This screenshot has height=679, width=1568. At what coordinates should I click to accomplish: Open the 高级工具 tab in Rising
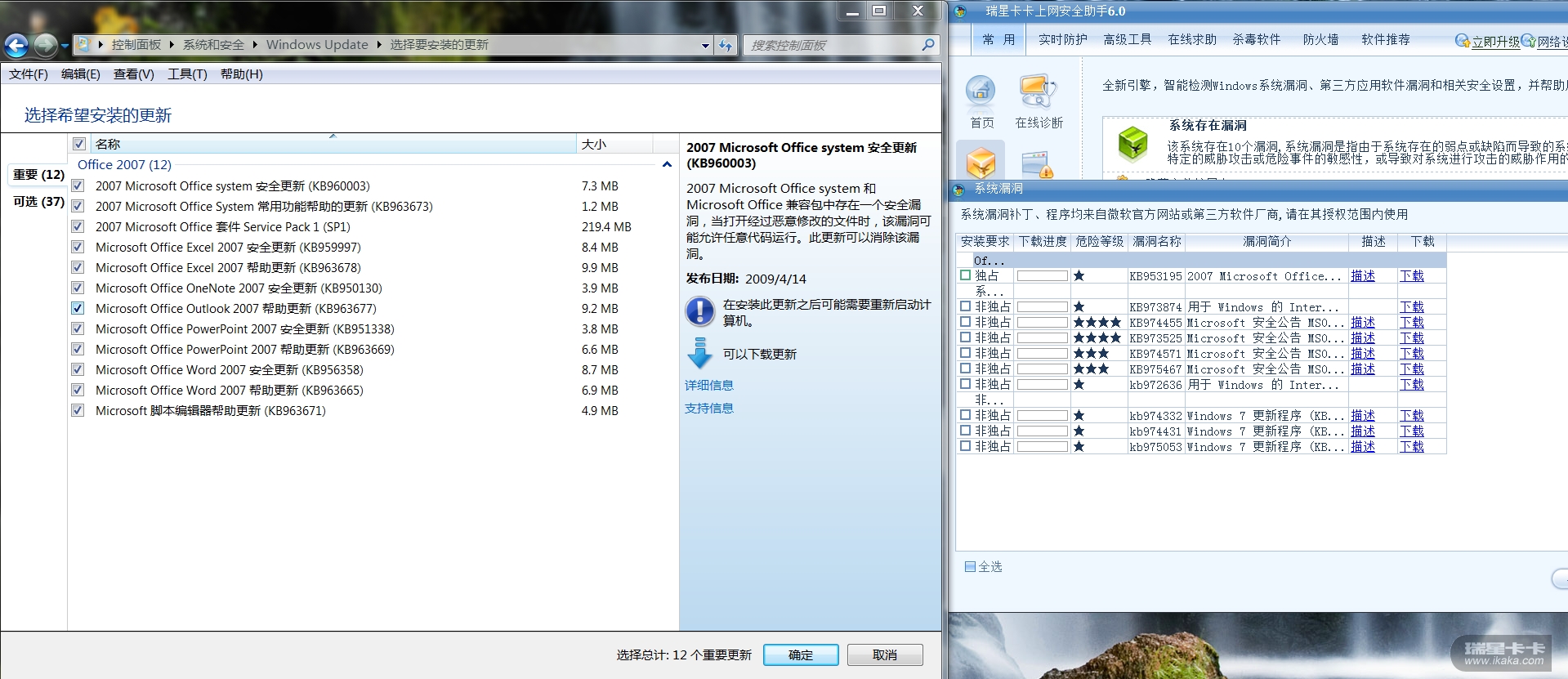pos(1127,39)
